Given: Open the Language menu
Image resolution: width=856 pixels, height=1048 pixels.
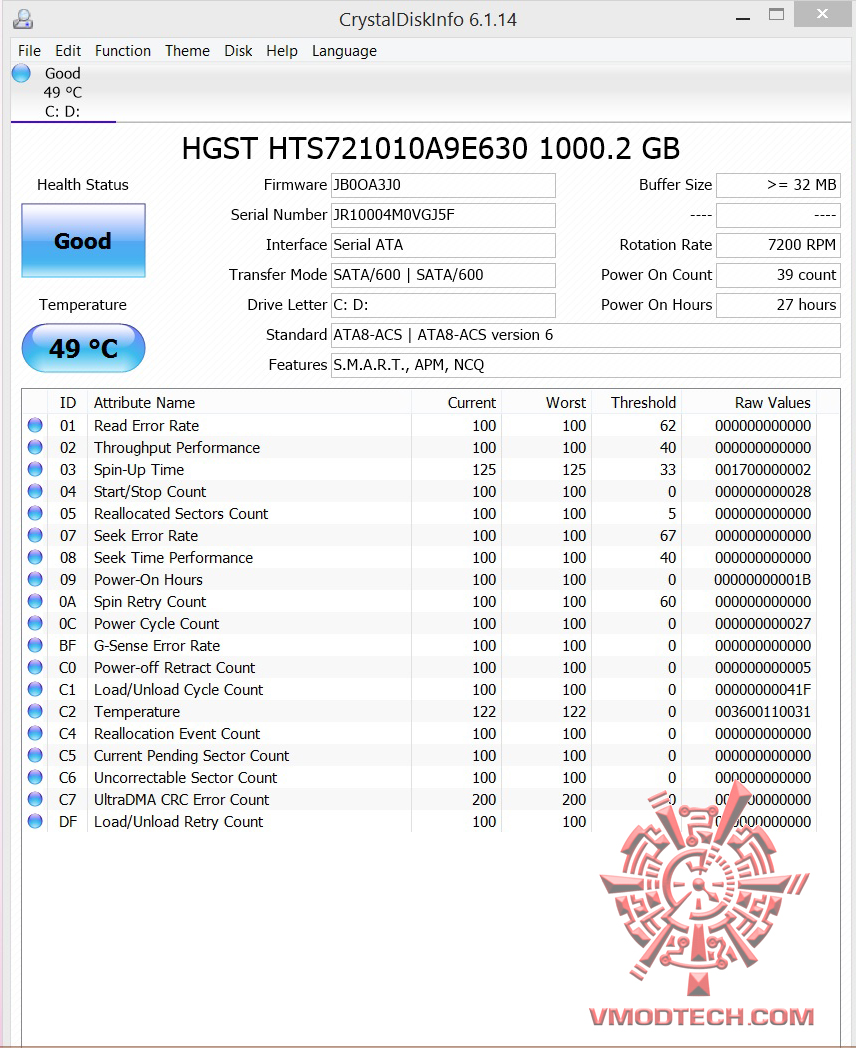Looking at the screenshot, I should [x=344, y=51].
